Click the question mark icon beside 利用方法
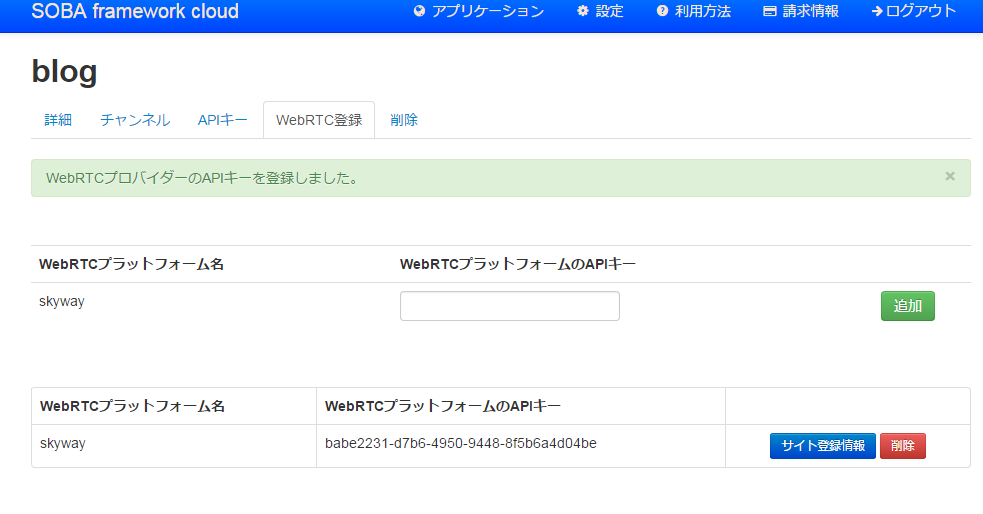Viewport: 983px width, 514px height. pyautogui.click(x=662, y=11)
